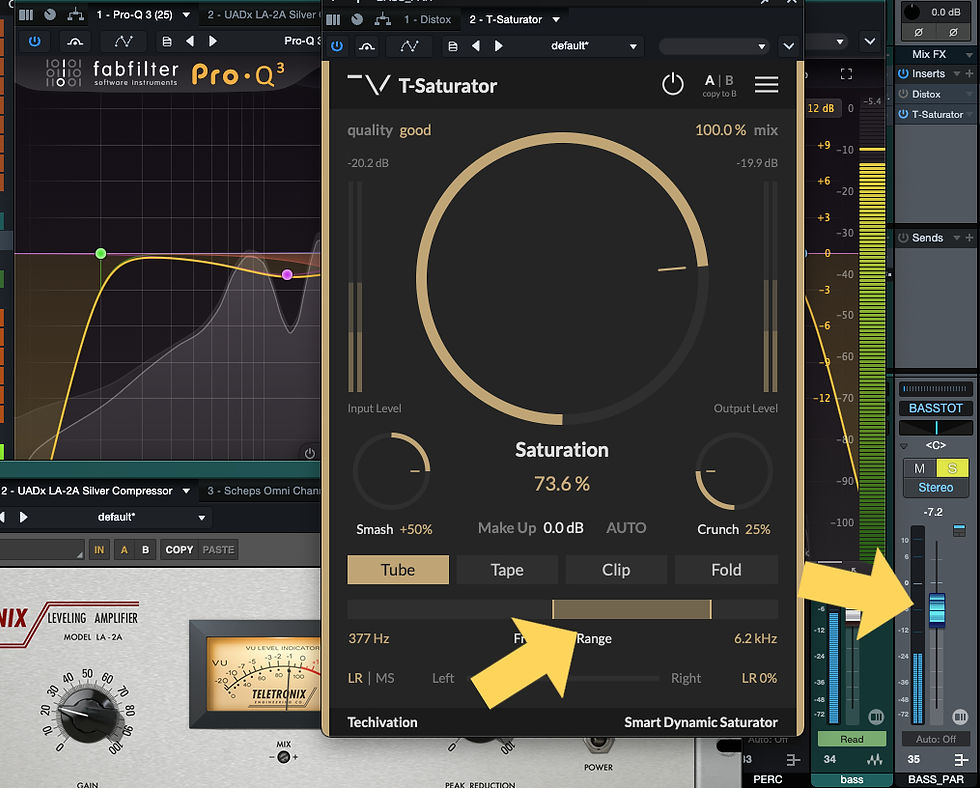Adjust 100.0 % mix value
This screenshot has height=788, width=980.
(720, 130)
